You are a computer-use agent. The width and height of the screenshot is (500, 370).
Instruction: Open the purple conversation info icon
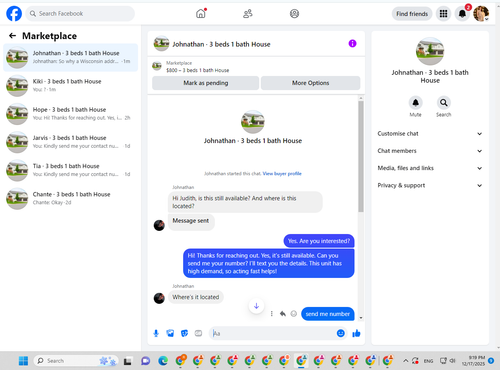(x=352, y=43)
